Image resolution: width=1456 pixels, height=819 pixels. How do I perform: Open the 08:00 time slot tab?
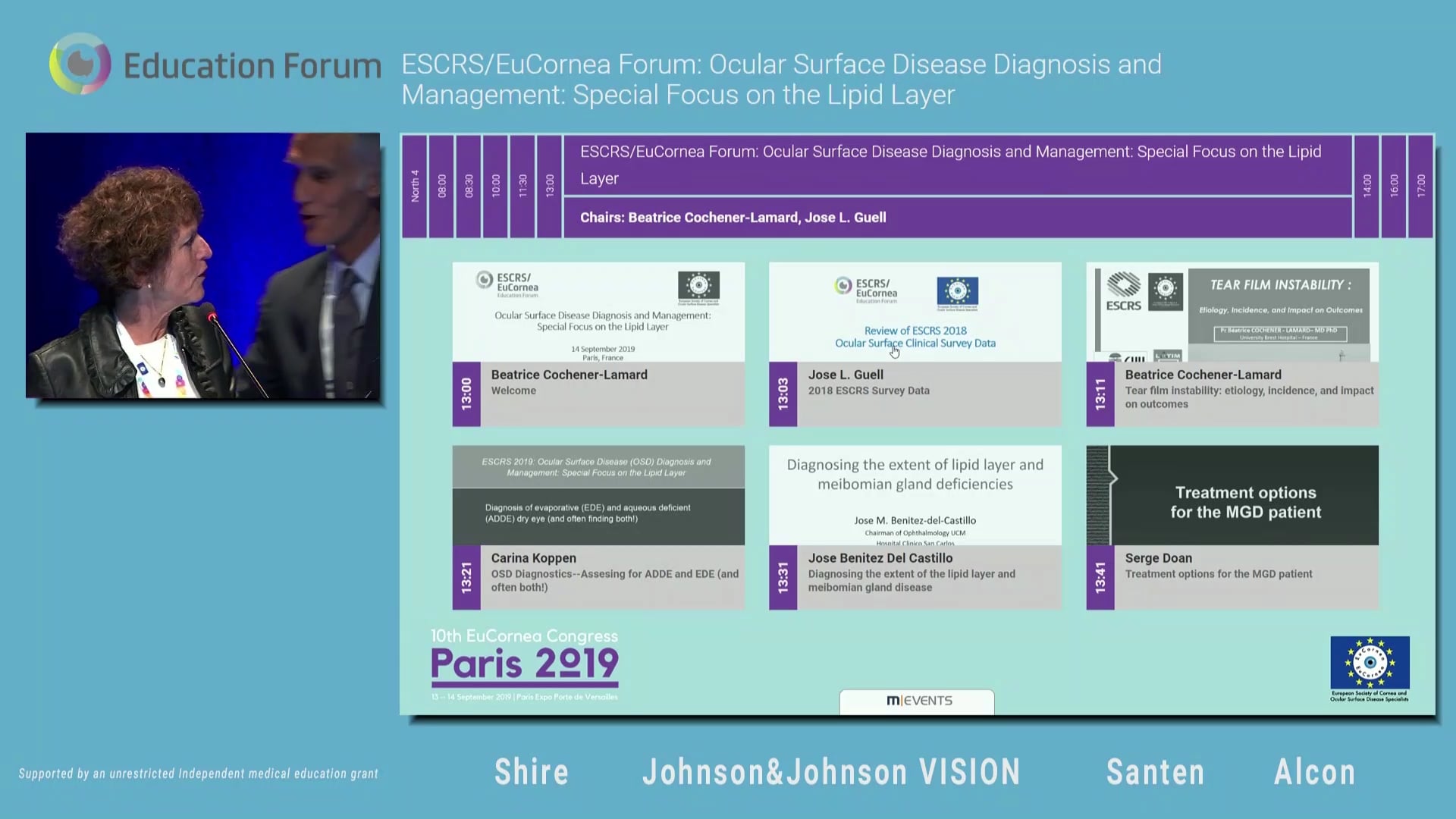(441, 186)
